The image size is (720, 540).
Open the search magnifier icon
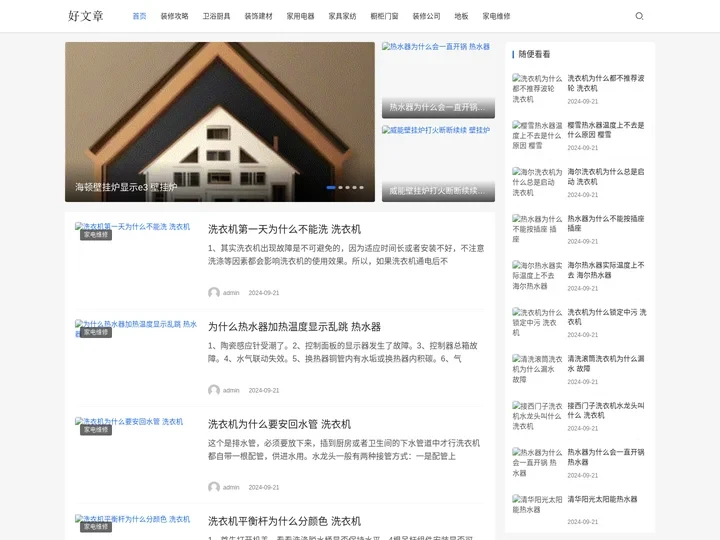pyautogui.click(x=639, y=16)
